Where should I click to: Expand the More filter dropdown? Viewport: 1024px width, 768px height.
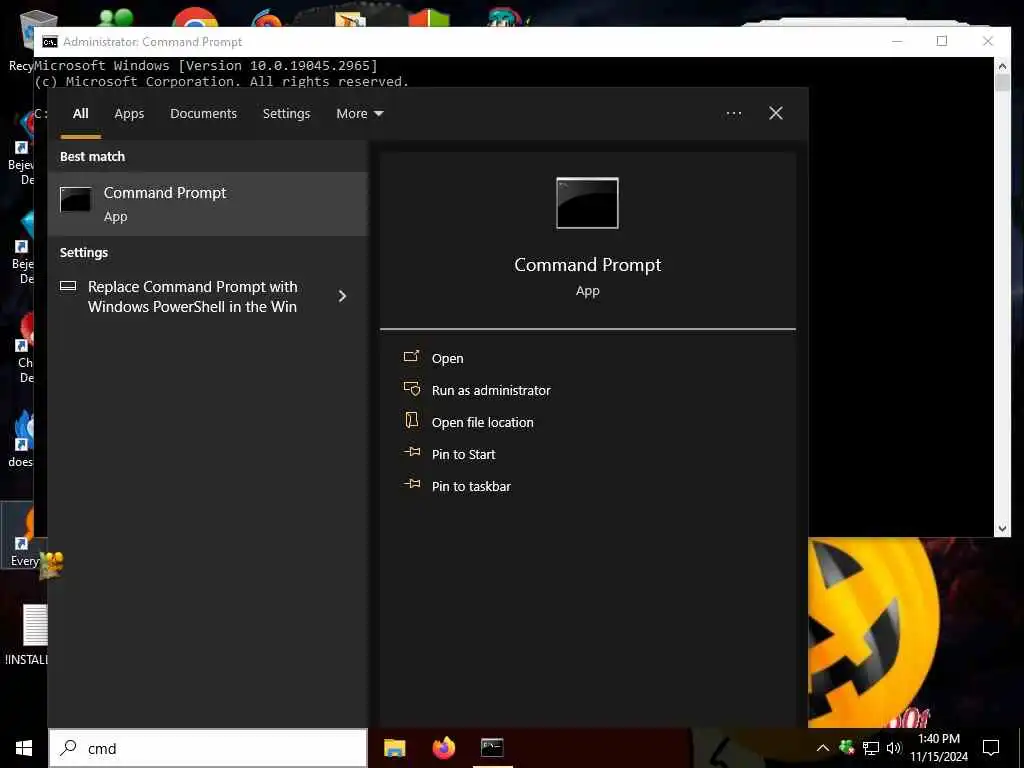[360, 114]
